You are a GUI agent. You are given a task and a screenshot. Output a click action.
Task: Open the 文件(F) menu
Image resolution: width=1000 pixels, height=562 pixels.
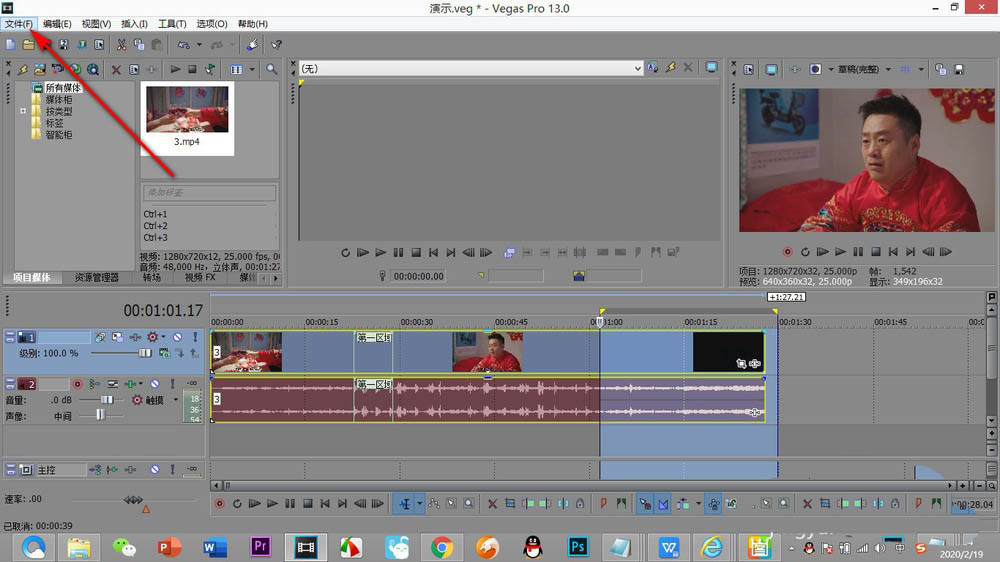click(x=18, y=24)
